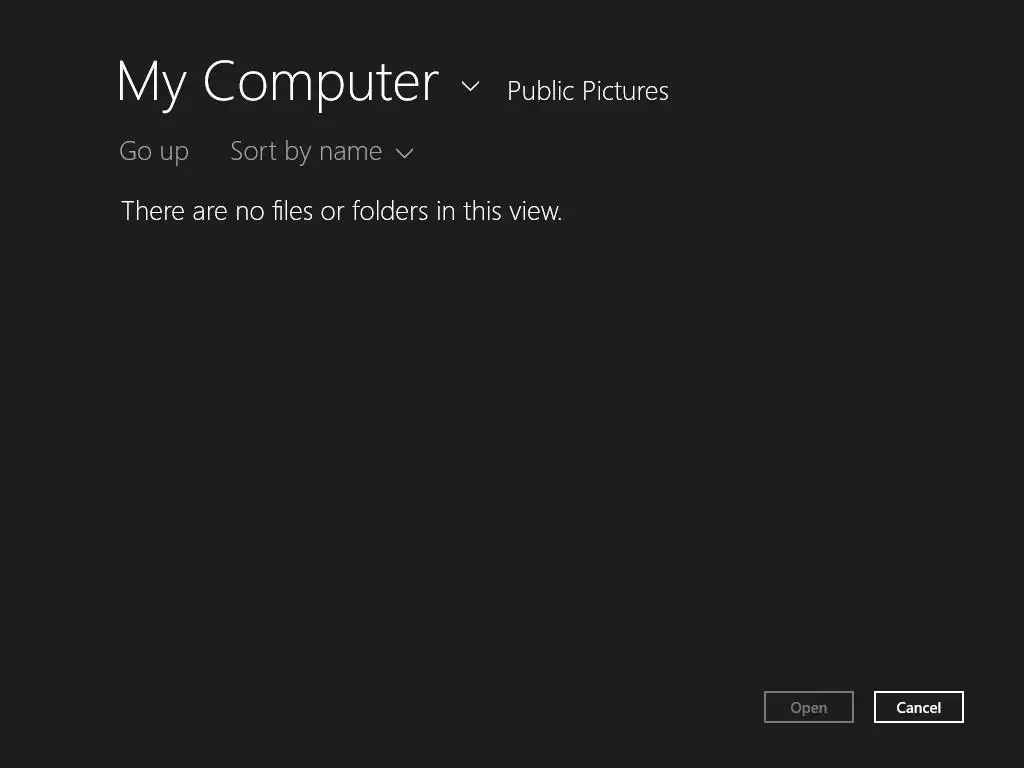Click the My Computer heading
The width and height of the screenshot is (1024, 768).
click(278, 83)
